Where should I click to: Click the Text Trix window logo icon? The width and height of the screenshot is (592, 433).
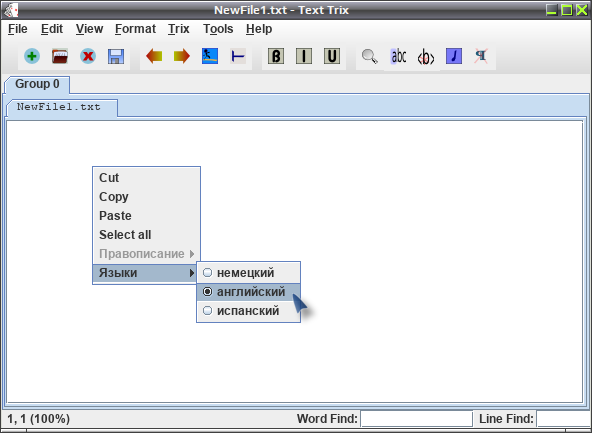(x=11, y=10)
